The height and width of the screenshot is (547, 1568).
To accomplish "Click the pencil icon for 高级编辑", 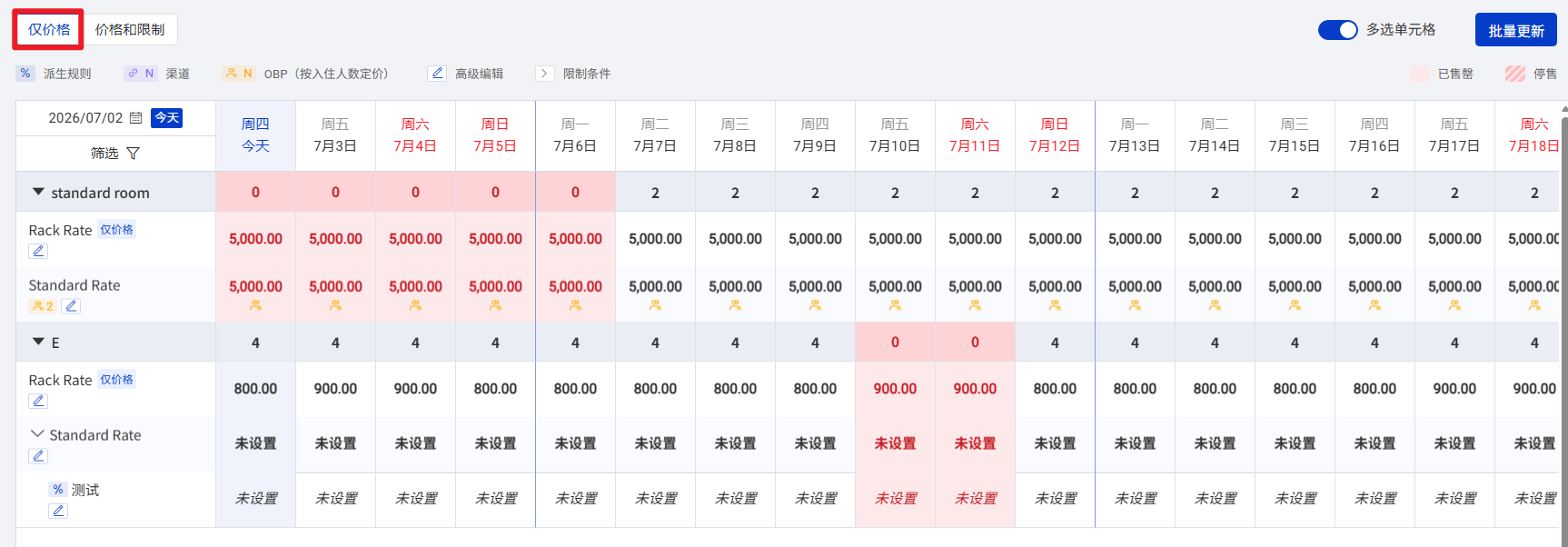I will point(438,74).
